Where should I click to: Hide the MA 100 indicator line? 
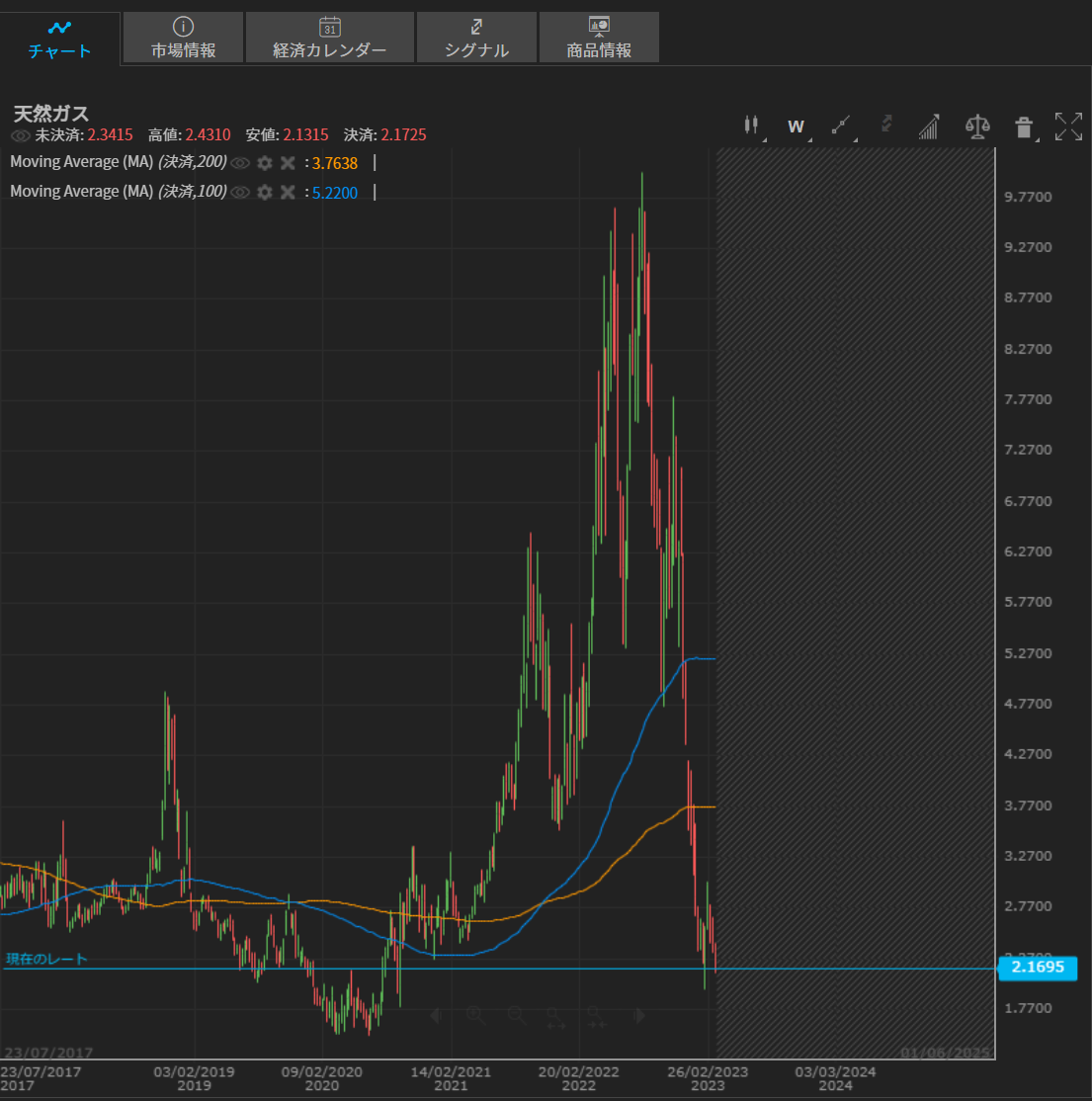(240, 193)
